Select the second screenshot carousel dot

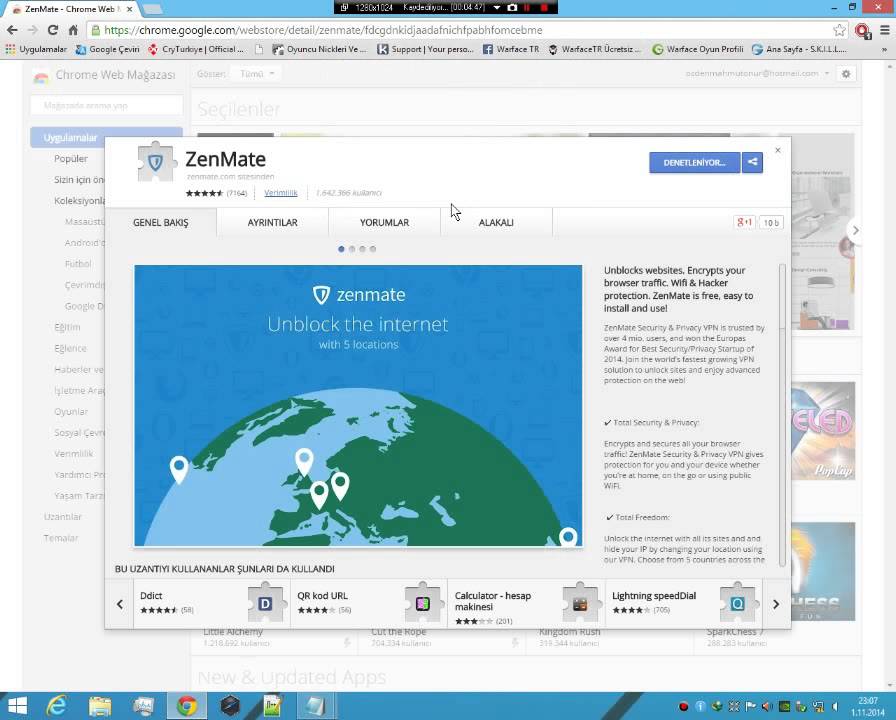pyautogui.click(x=352, y=249)
